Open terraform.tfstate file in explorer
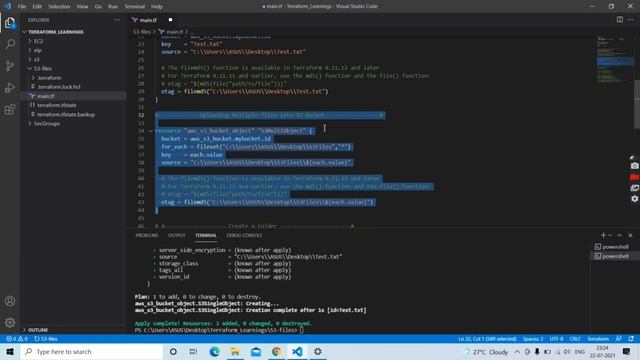Viewport: 640px width, 360px height. pyautogui.click(x=56, y=105)
